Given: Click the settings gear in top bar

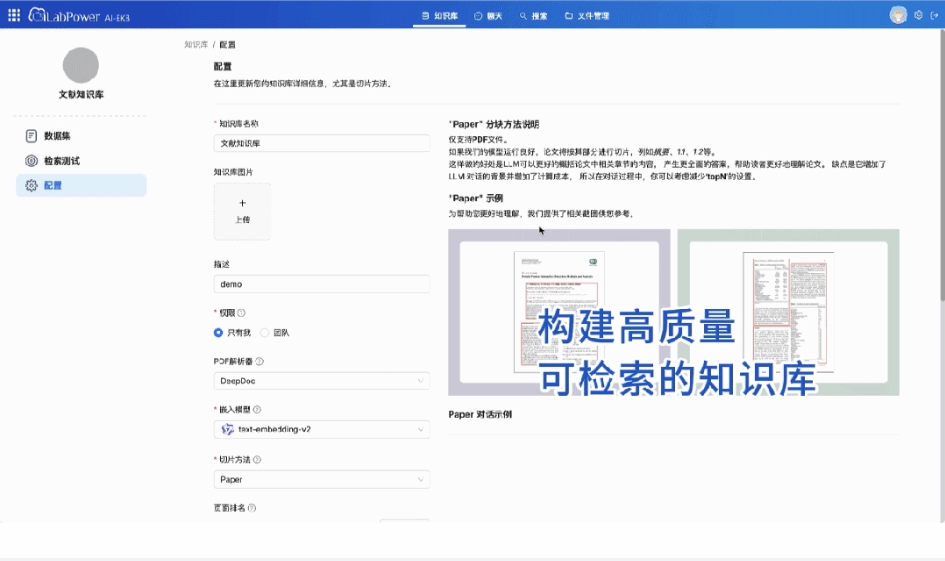Looking at the screenshot, I should pos(918,15).
